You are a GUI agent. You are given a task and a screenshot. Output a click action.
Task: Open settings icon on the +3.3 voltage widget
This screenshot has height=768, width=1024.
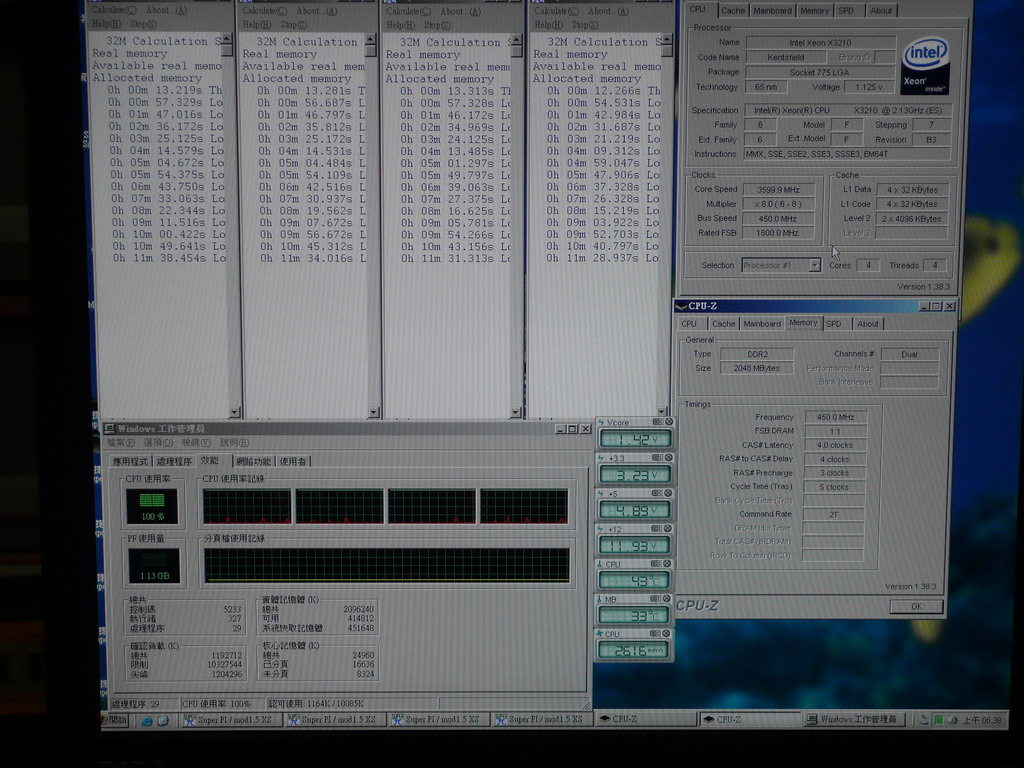[657, 458]
